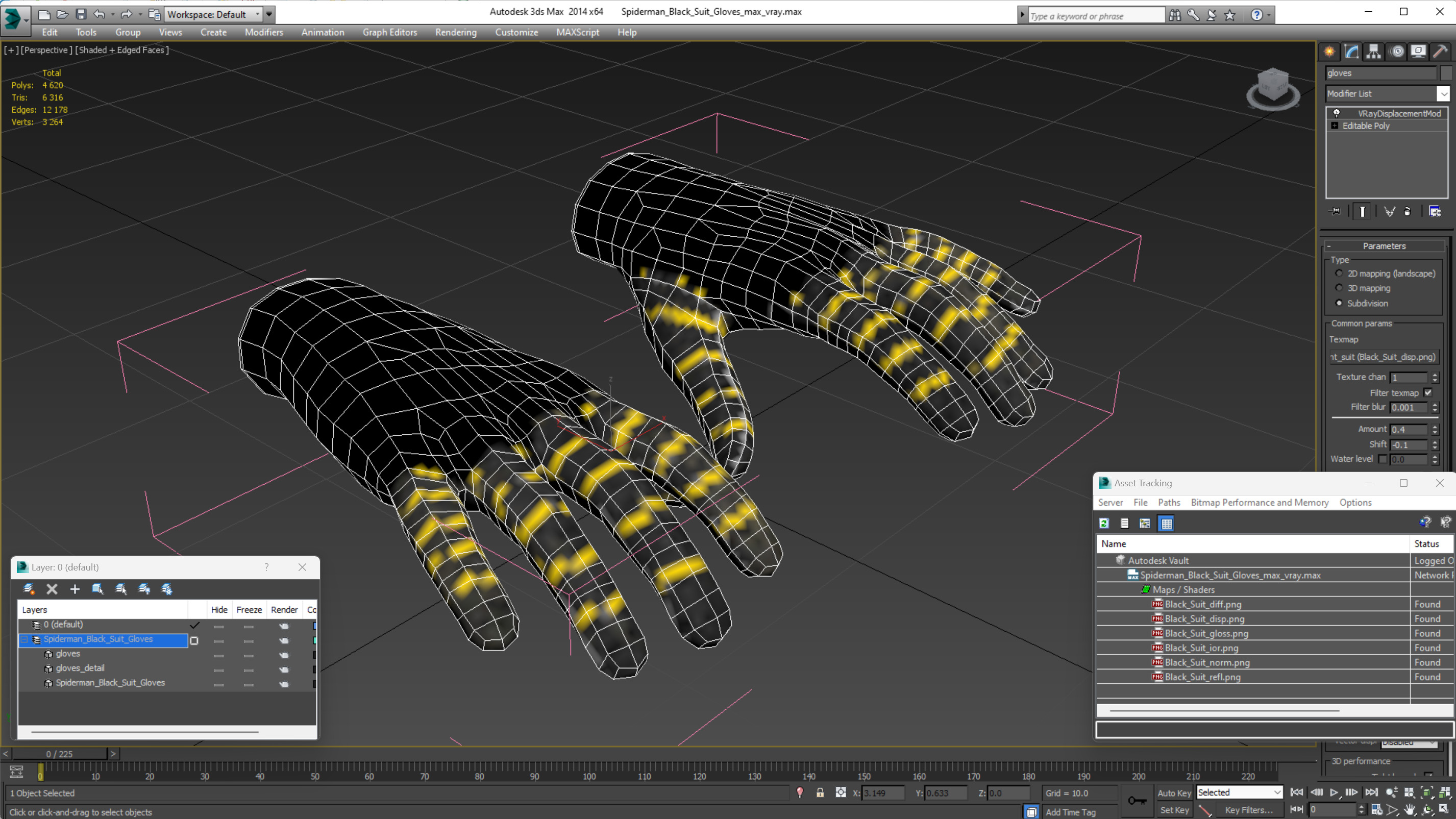The image size is (1456, 819).
Task: Select 2D mapping (landscape) radio button
Action: (x=1339, y=273)
